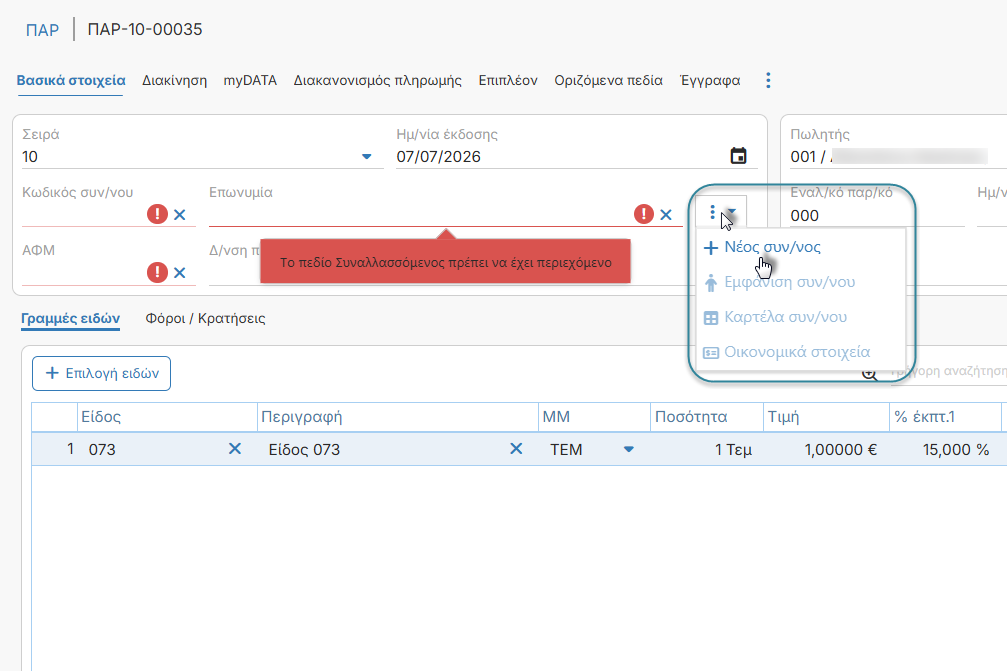The height and width of the screenshot is (671, 1007).
Task: Clear the ΑΦΜ field with X
Action: (180, 273)
